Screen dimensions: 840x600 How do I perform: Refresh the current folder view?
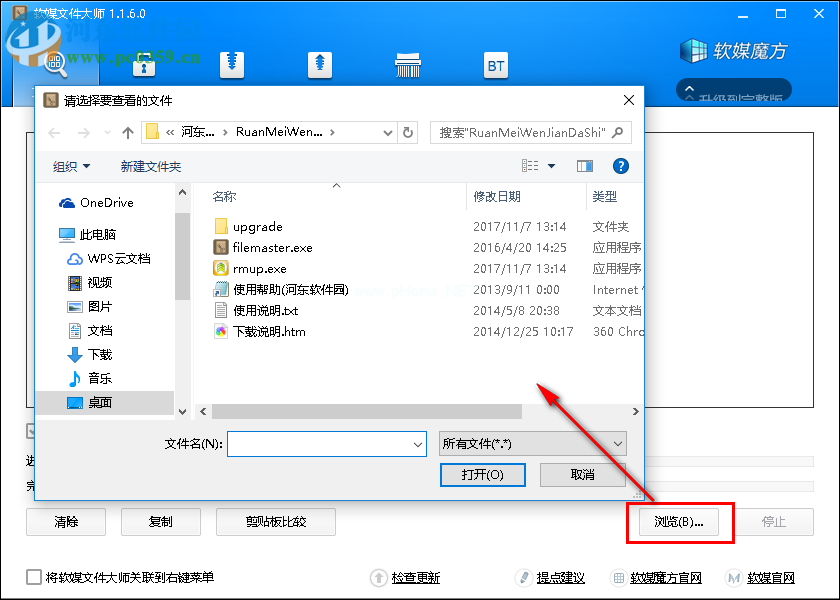coord(408,131)
